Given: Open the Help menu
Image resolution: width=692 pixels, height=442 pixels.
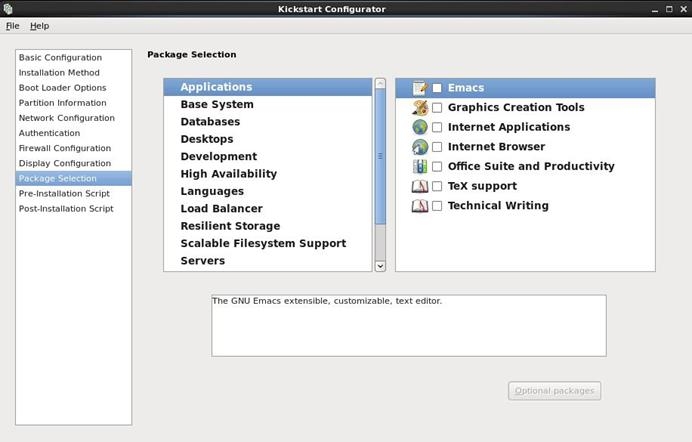Looking at the screenshot, I should point(39,26).
